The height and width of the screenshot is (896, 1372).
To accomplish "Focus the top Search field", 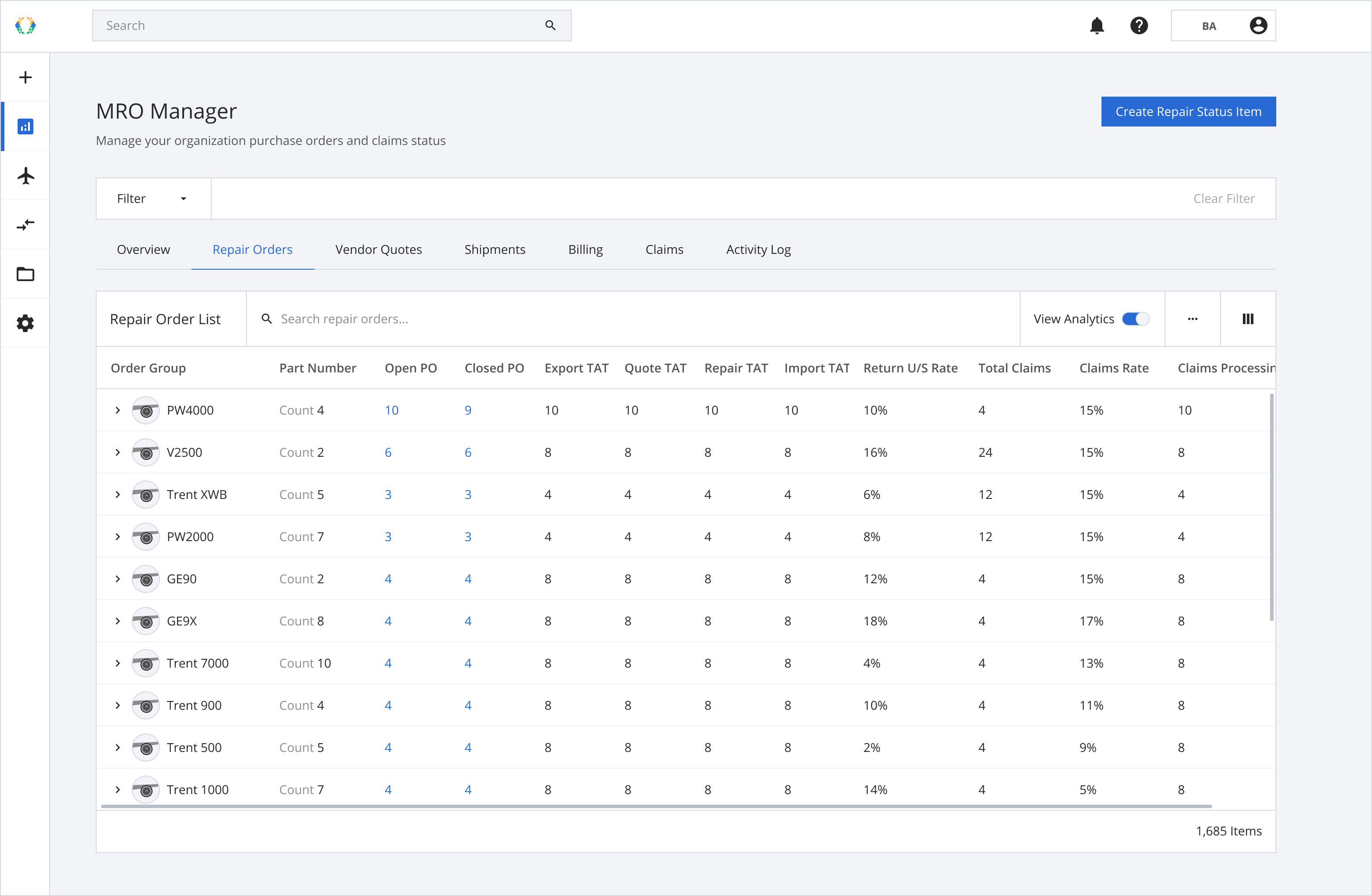I will point(332,25).
